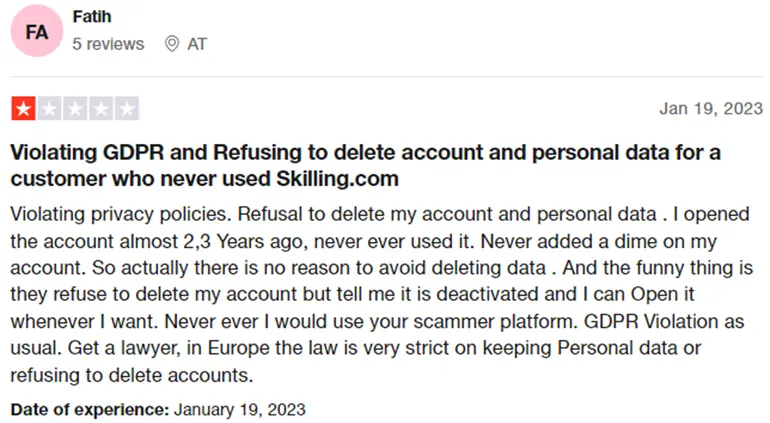Click the review text starting 'Violating privacy policies'
The height and width of the screenshot is (423, 770).
click(382, 295)
